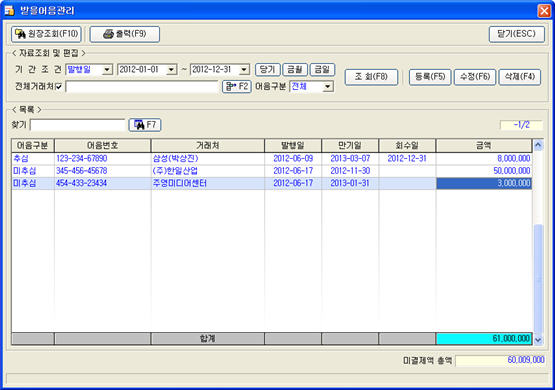The width and height of the screenshot is (555, 390).
Task: Open the 기간조건 발행일 dropdown
Action: [108, 69]
